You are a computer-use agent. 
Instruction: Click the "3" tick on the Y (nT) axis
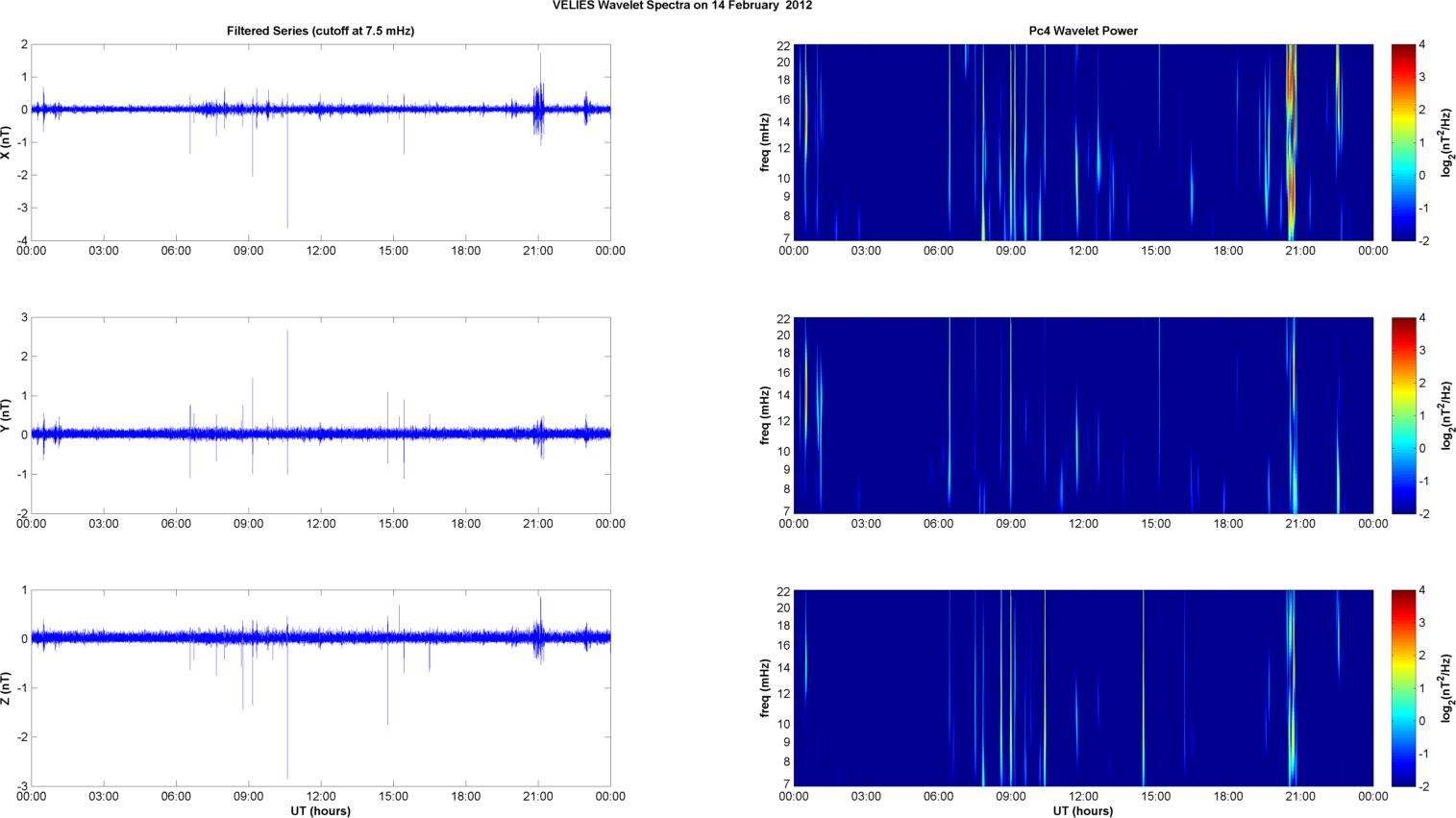click(24, 317)
